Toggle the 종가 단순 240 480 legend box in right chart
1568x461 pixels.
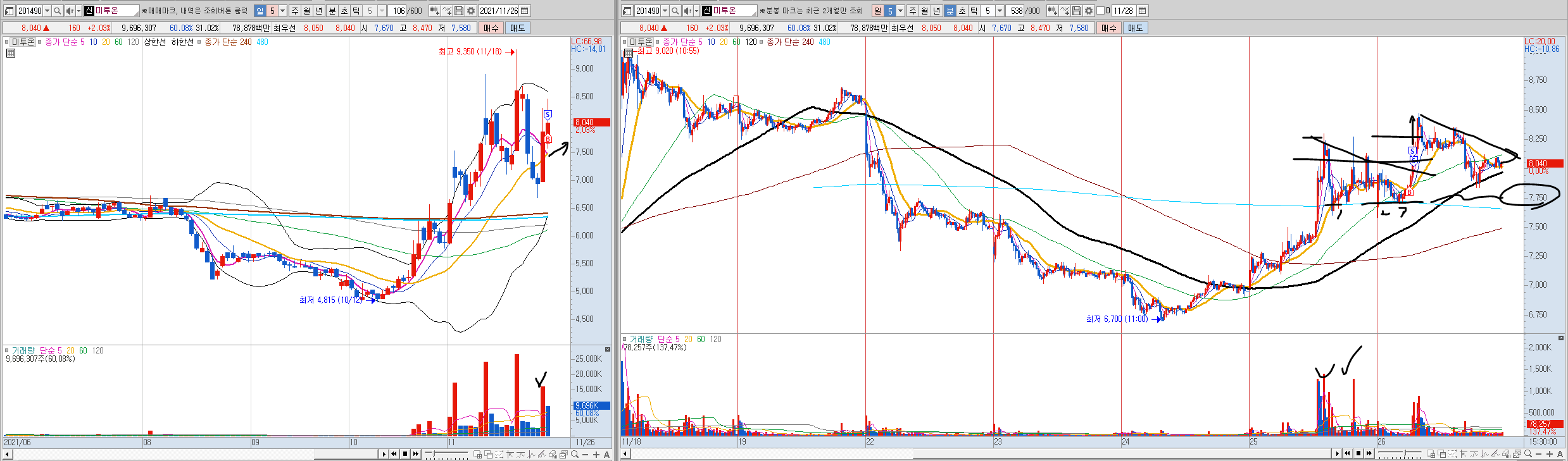(761, 42)
